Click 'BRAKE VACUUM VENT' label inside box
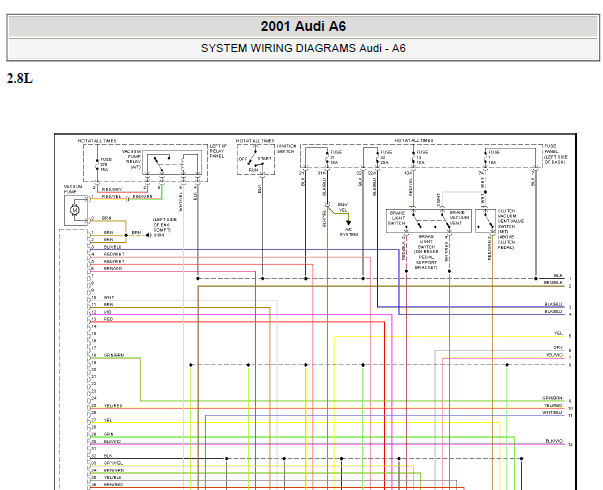603x490 pixels. 459,218
